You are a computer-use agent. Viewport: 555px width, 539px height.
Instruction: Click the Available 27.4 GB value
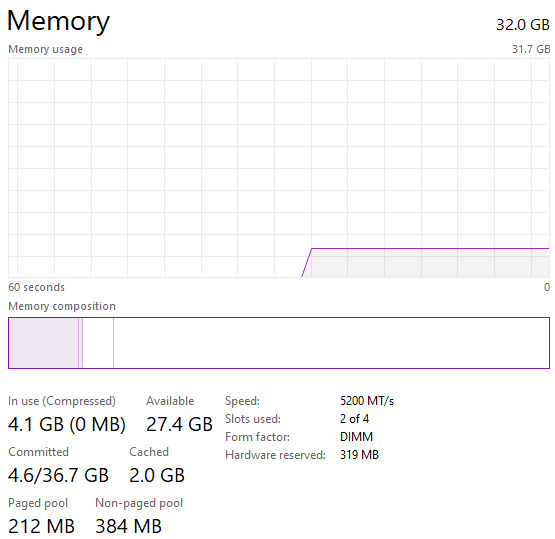point(179,424)
